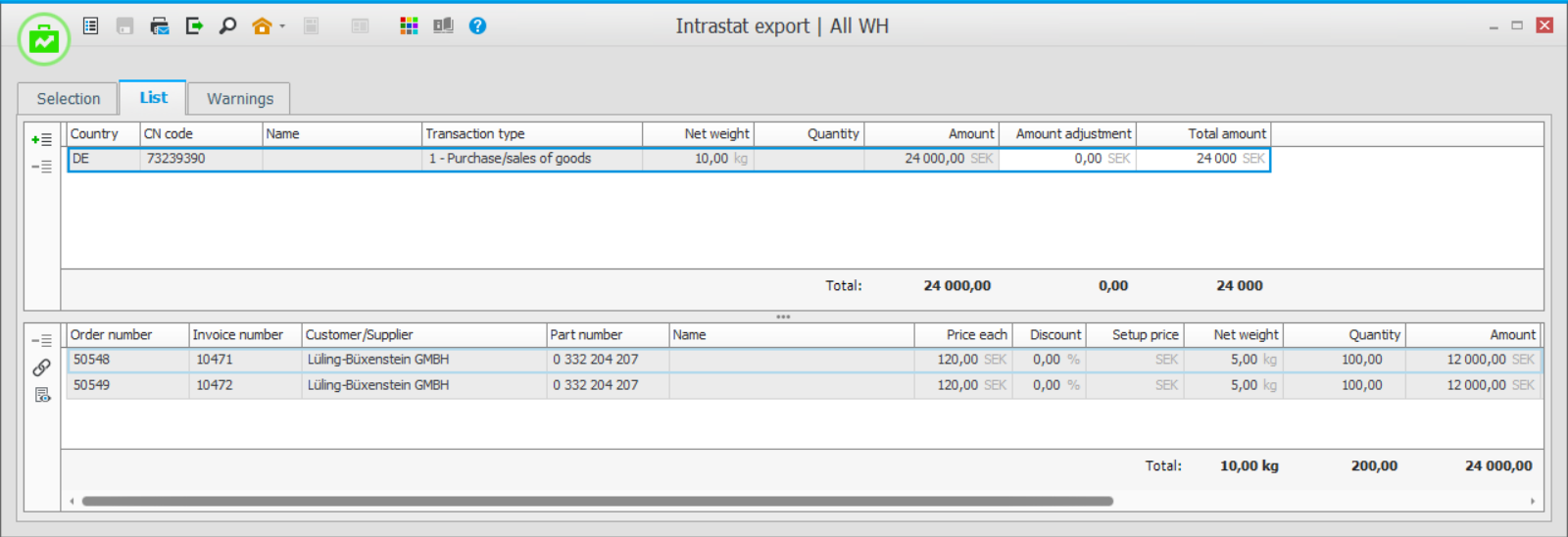Image resolution: width=1568 pixels, height=537 pixels.
Task: Expand the dropdown arrow next to home
Action: [282, 26]
